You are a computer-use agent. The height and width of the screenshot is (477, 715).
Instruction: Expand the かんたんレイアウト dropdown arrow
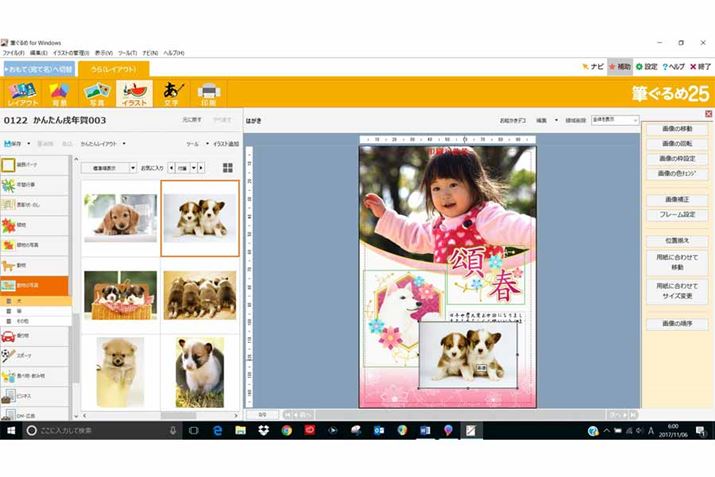click(x=123, y=144)
